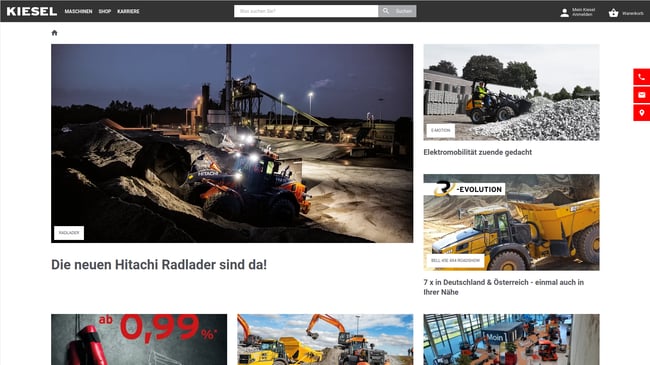
Task: Open the KARRIERE menu item
Action: click(128, 12)
